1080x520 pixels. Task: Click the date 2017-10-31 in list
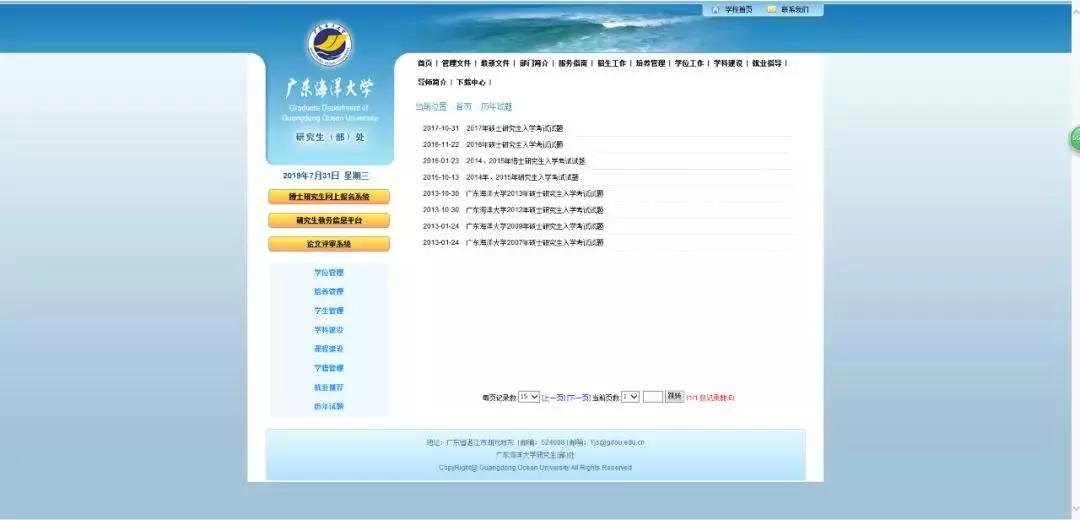tap(440, 128)
